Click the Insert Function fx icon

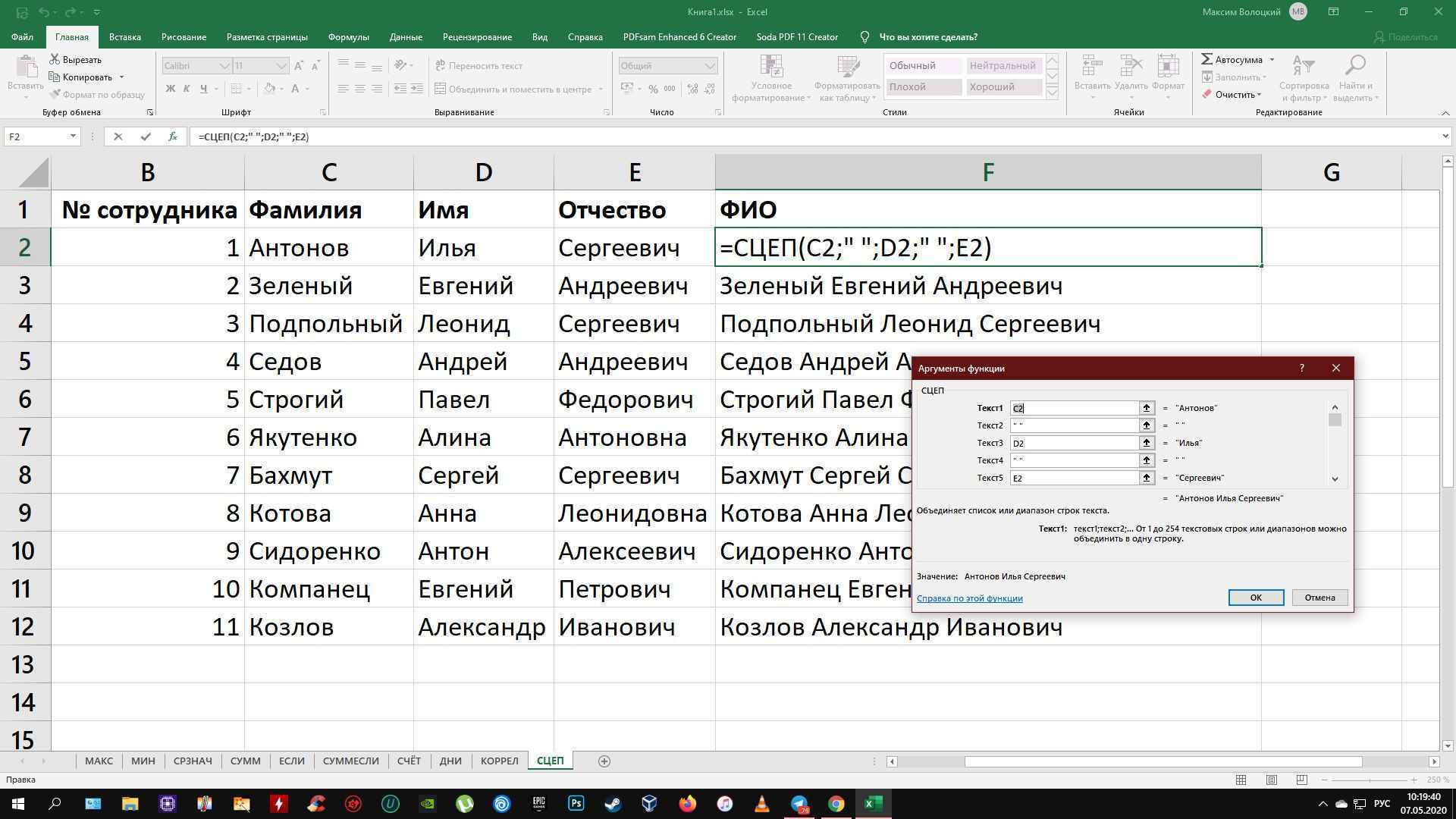click(173, 136)
